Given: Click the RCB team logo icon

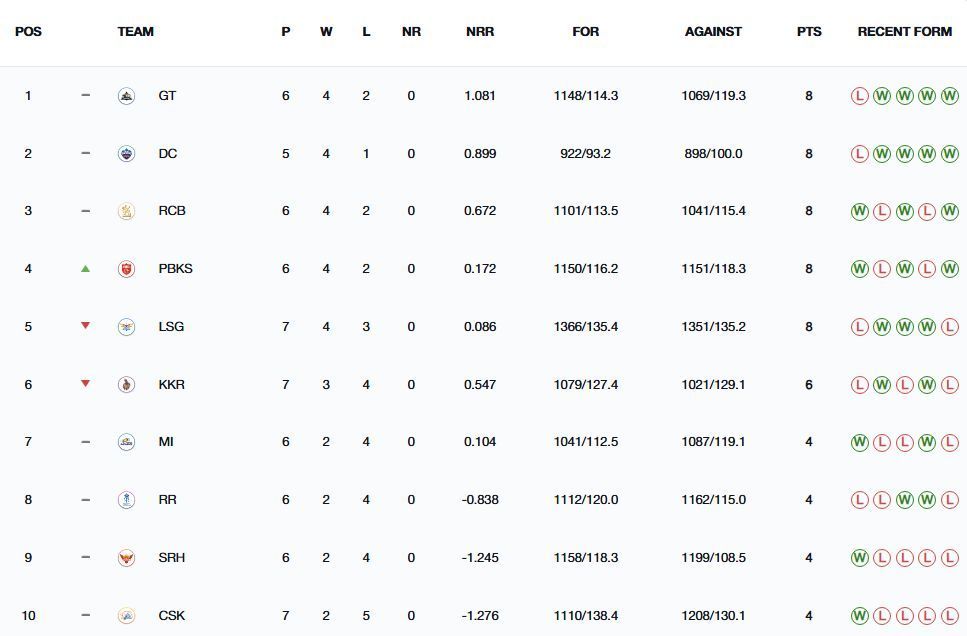Looking at the screenshot, I should 126,211.
